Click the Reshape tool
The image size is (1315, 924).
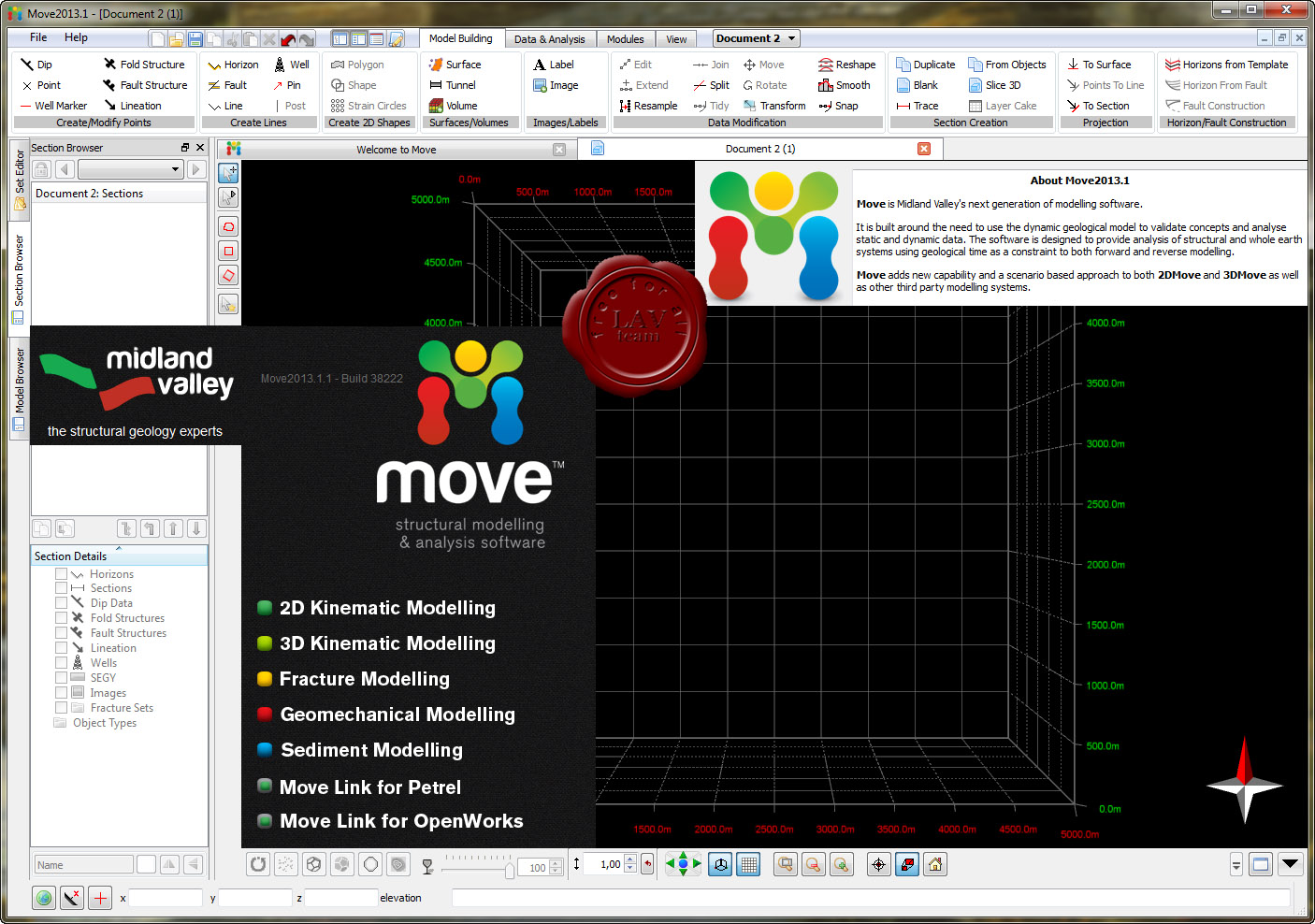pyautogui.click(x=847, y=65)
